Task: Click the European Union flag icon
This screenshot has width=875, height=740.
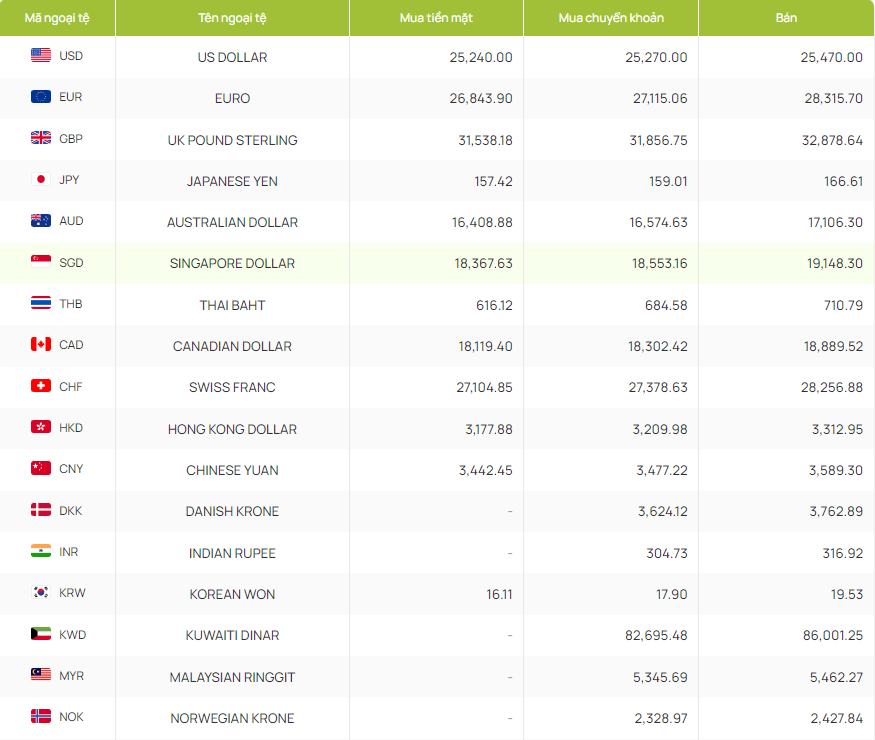Action: [x=41, y=97]
